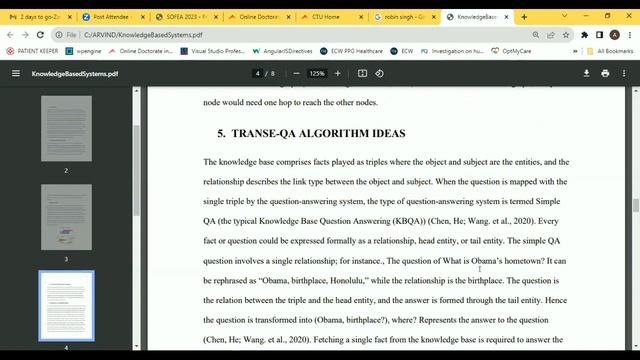Open the Online Doctorate in... bookmark

[141, 51]
